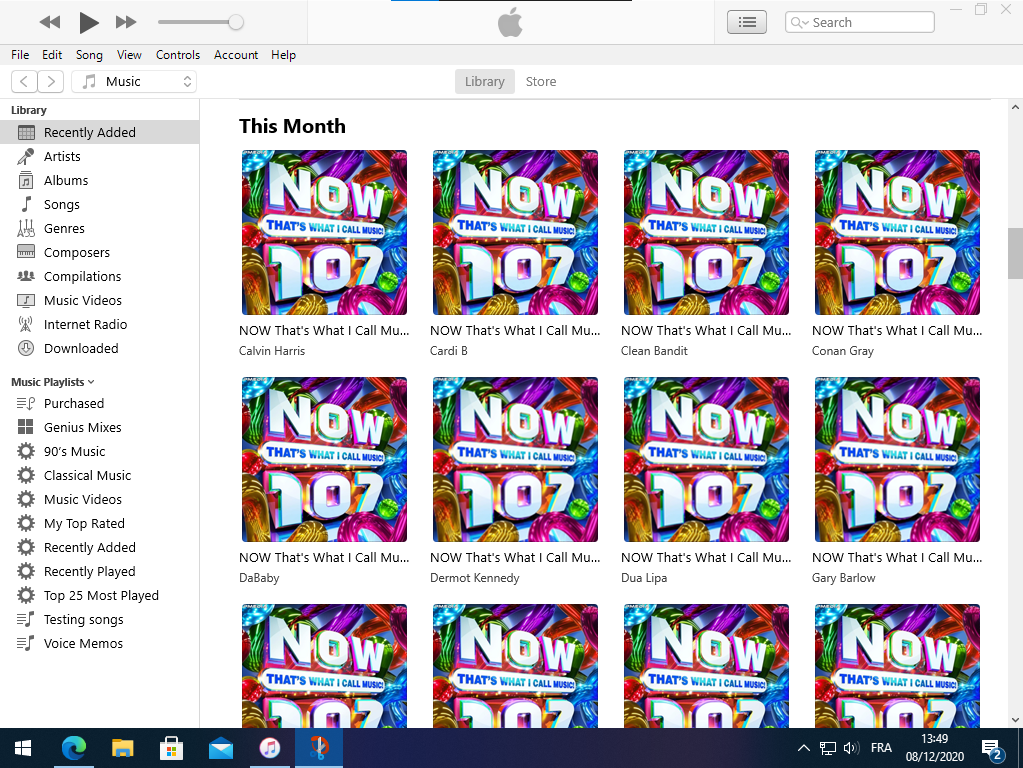Select the Conan Gray album cover

[x=897, y=232]
